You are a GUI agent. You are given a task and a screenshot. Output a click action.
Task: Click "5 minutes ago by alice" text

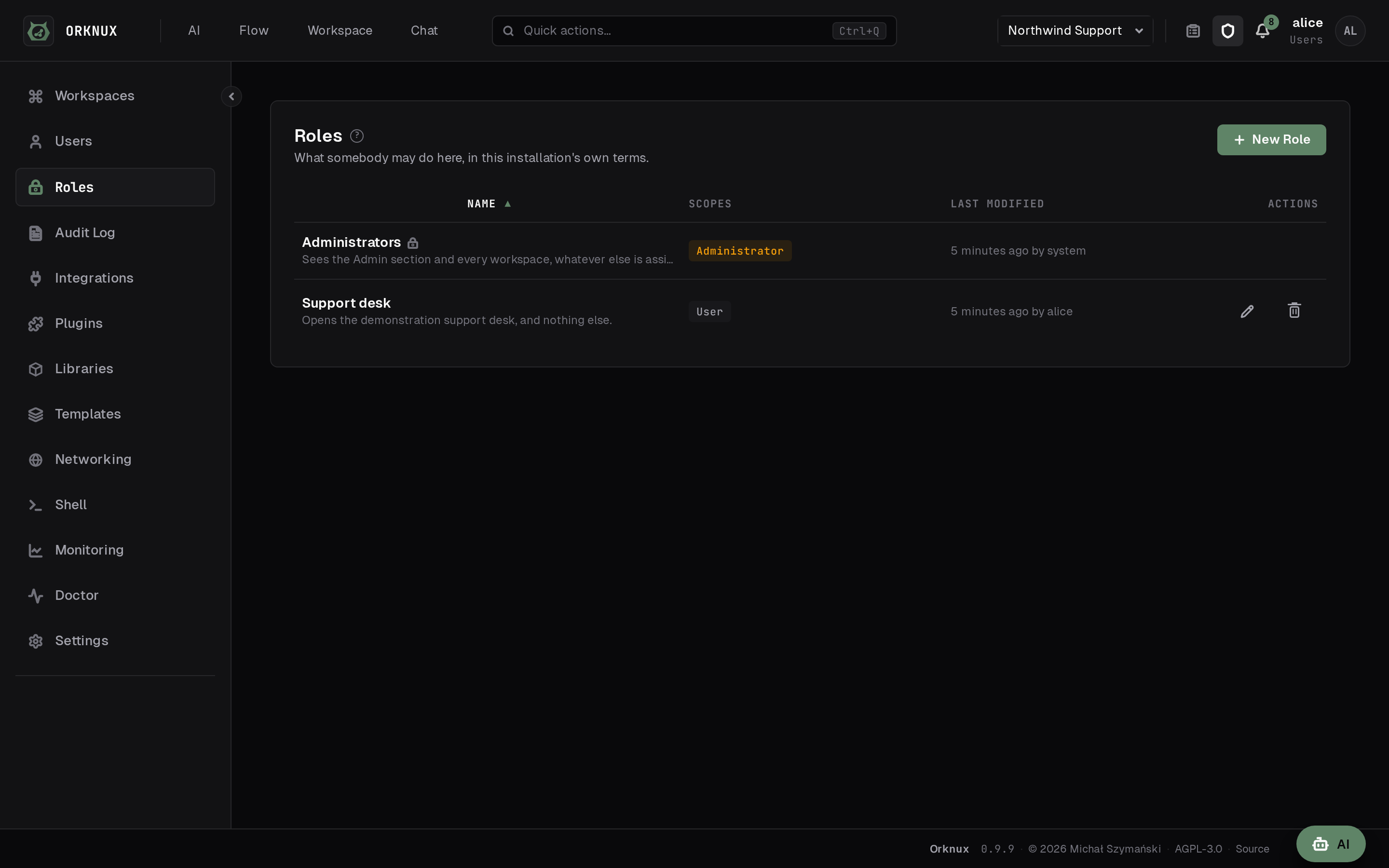point(1011,312)
